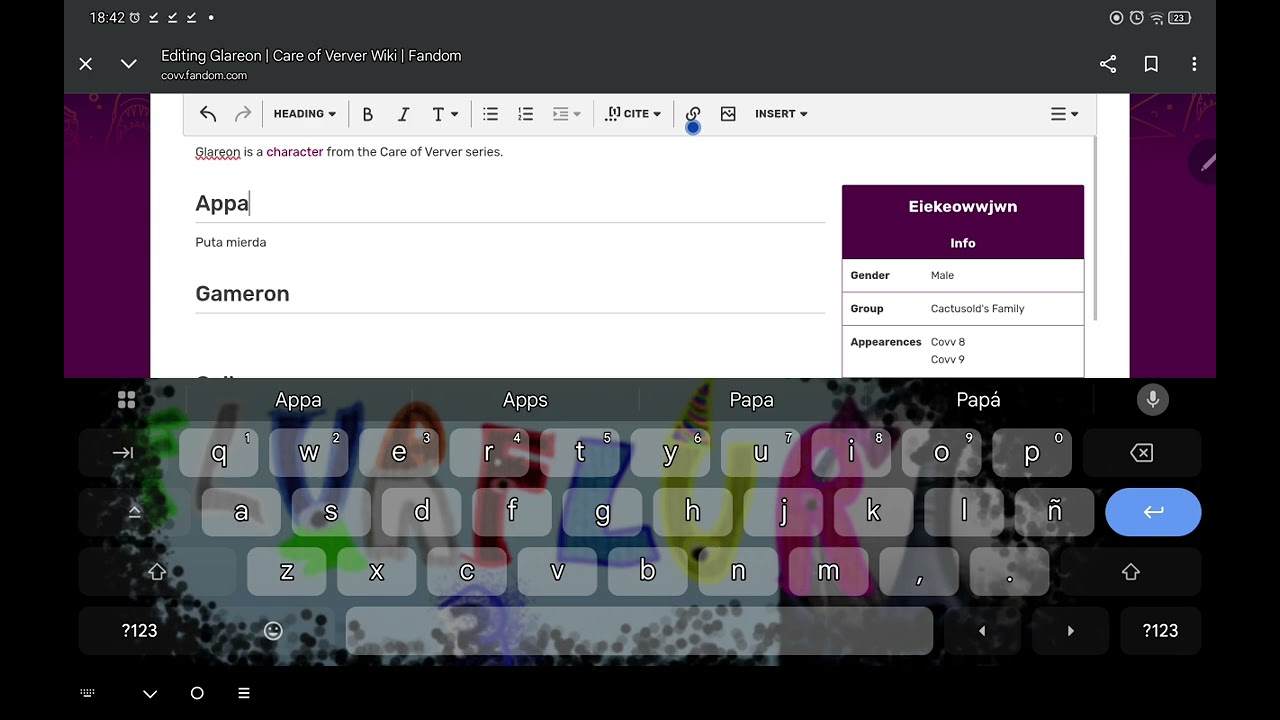The height and width of the screenshot is (720, 1280).
Task: Open the editor hamburger menu
Action: click(x=1064, y=114)
